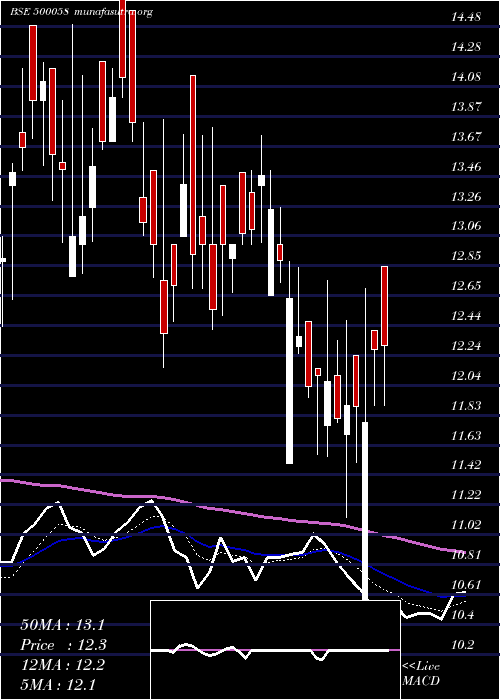Screen dimensions: 500x700
Task: Click the 11.42 price axis label
Action: 466,465
